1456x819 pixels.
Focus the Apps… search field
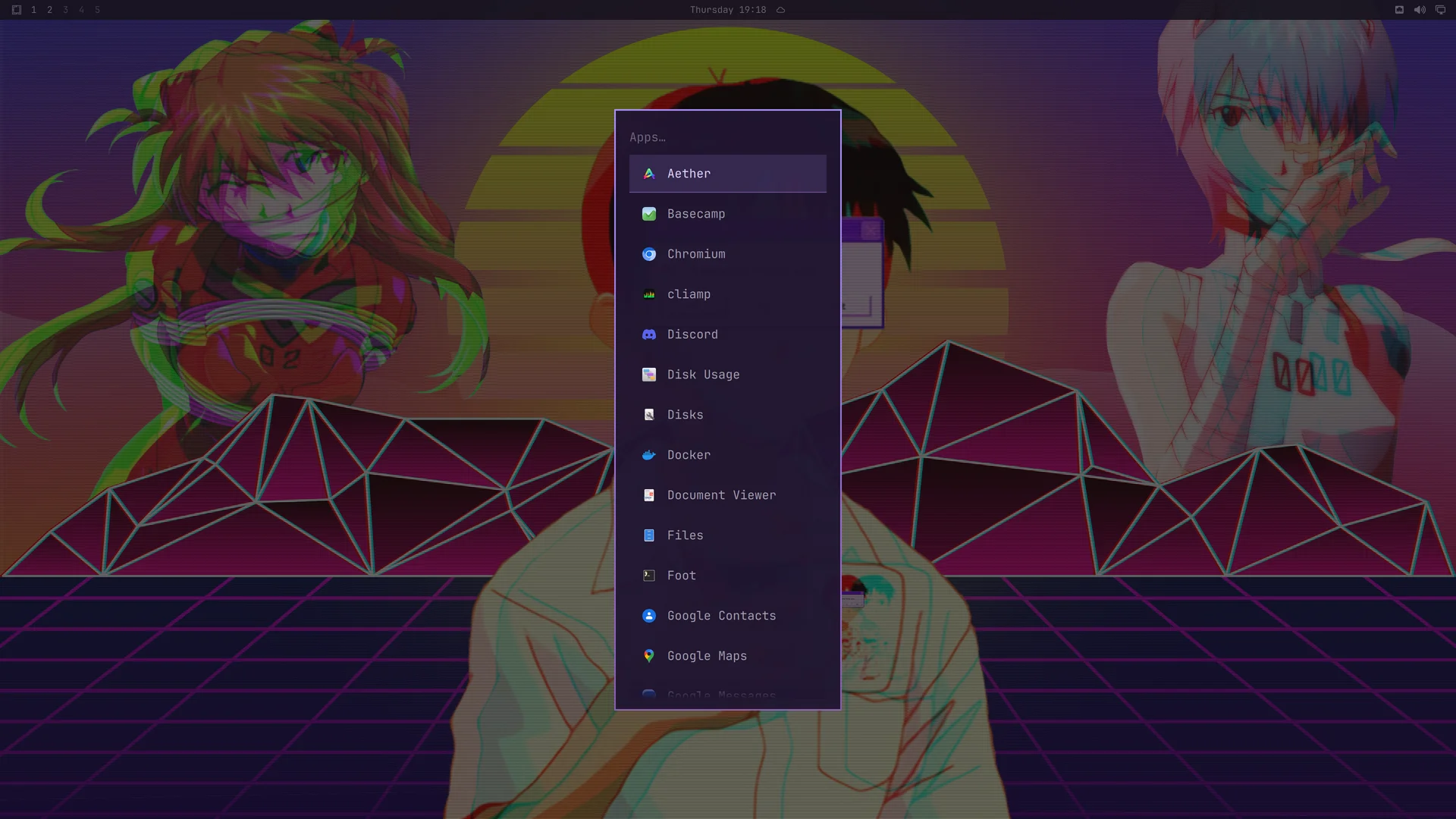click(x=728, y=137)
